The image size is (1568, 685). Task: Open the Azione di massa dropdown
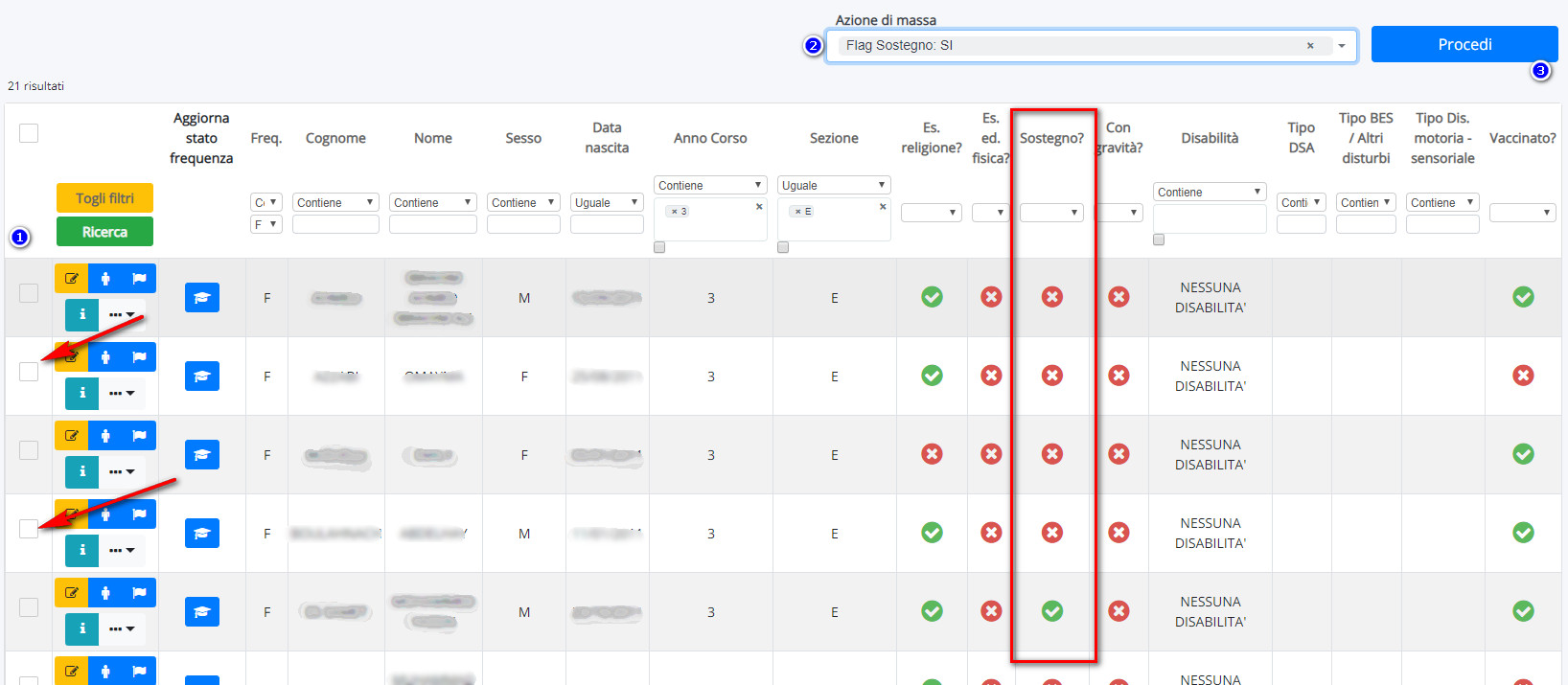click(x=1092, y=46)
